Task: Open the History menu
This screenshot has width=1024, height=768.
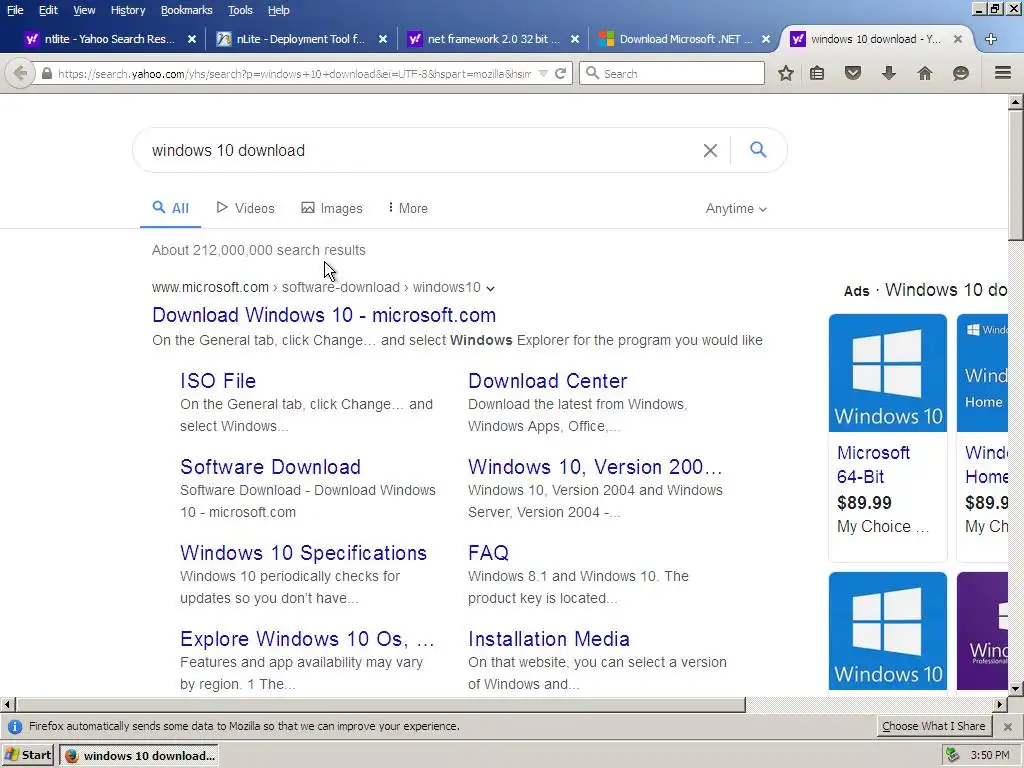Action: tap(127, 10)
